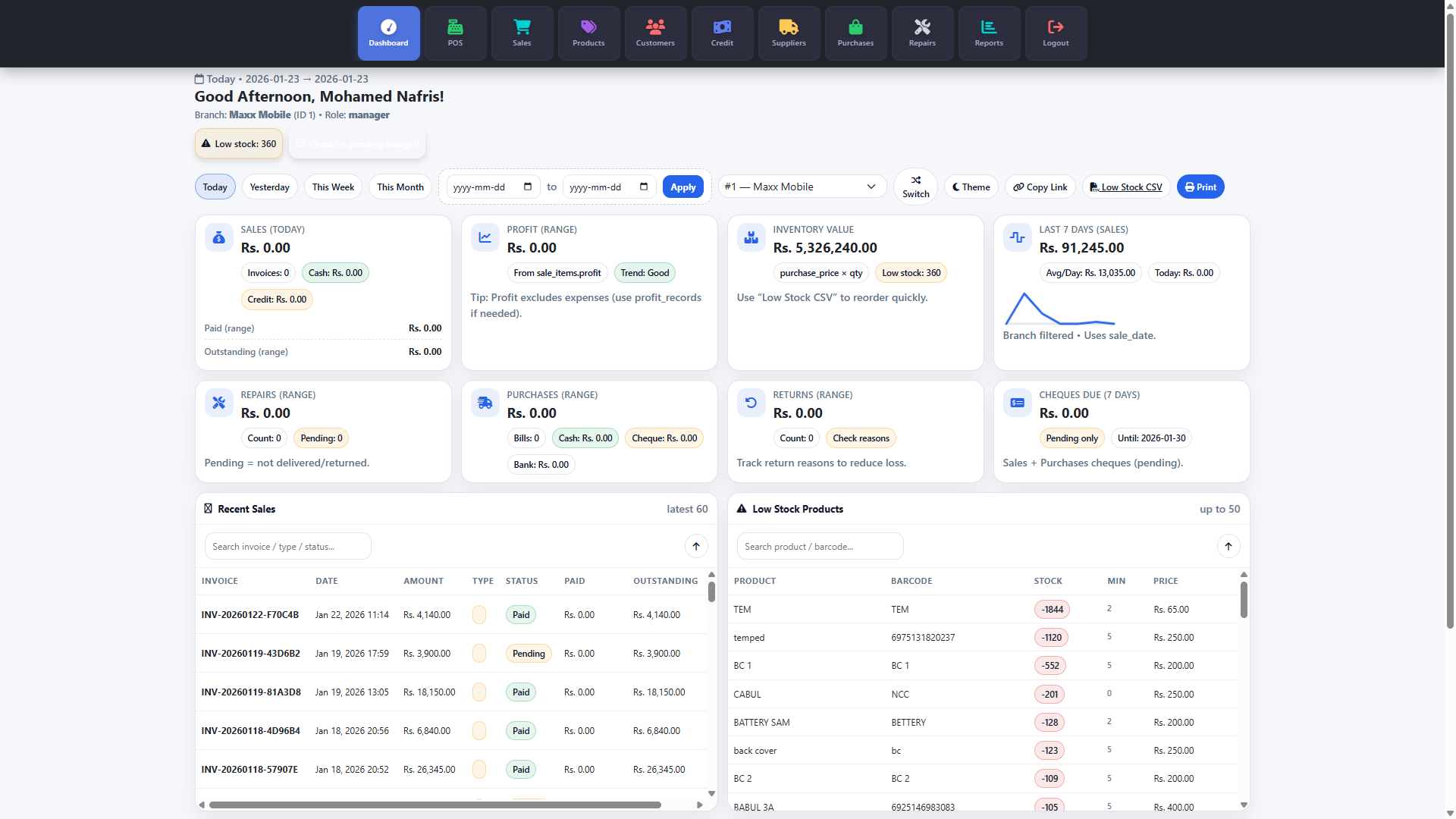Select the This Week range filter
The height and width of the screenshot is (819, 1456).
[x=333, y=187]
